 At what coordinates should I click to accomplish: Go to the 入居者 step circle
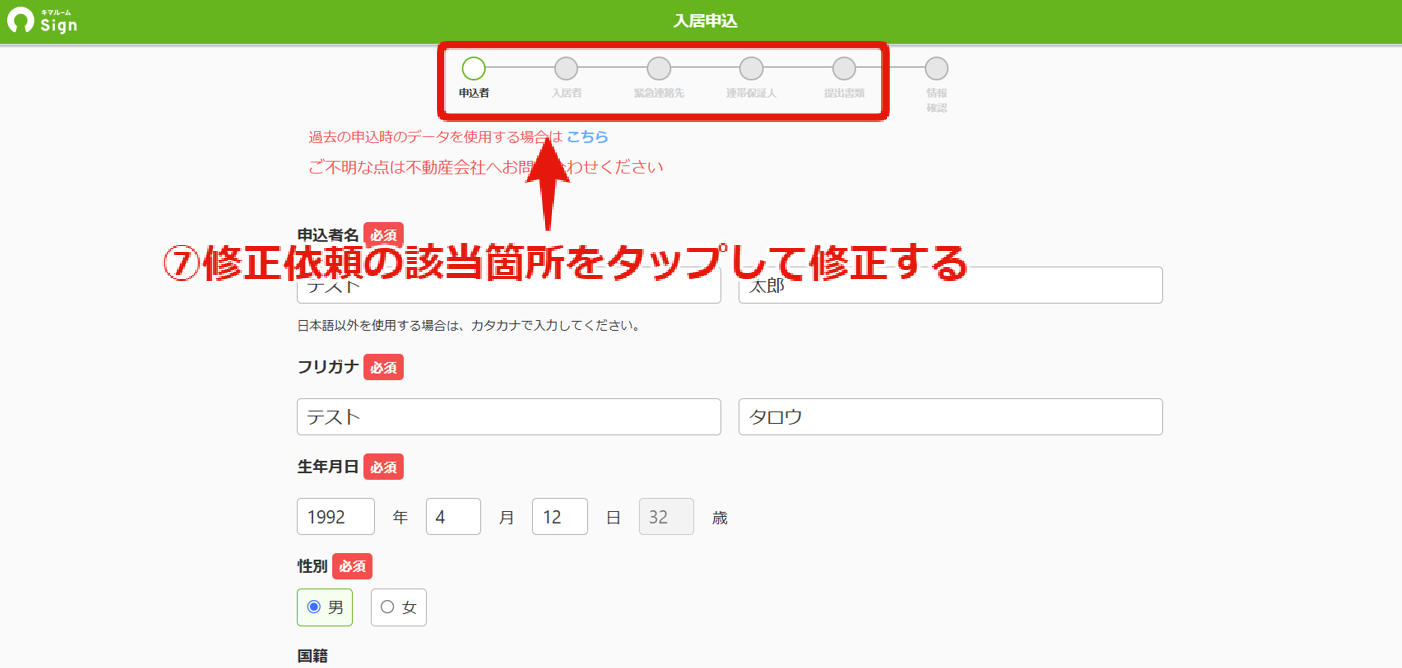click(x=566, y=68)
